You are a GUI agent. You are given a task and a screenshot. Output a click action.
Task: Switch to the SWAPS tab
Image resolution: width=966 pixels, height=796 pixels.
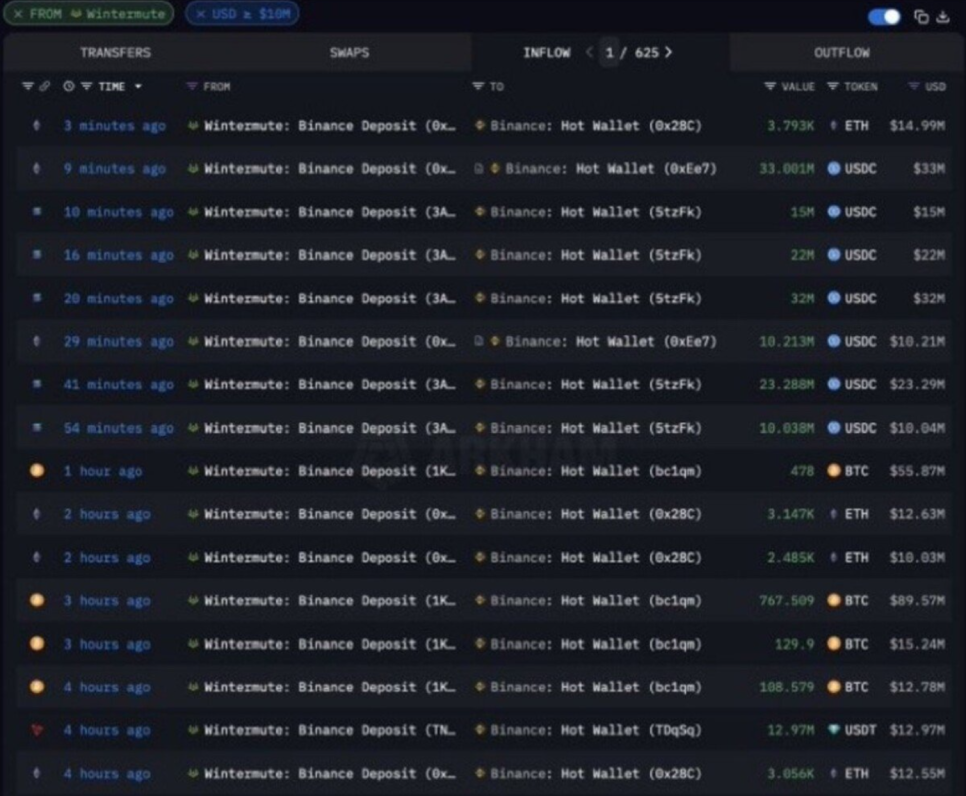pos(349,52)
